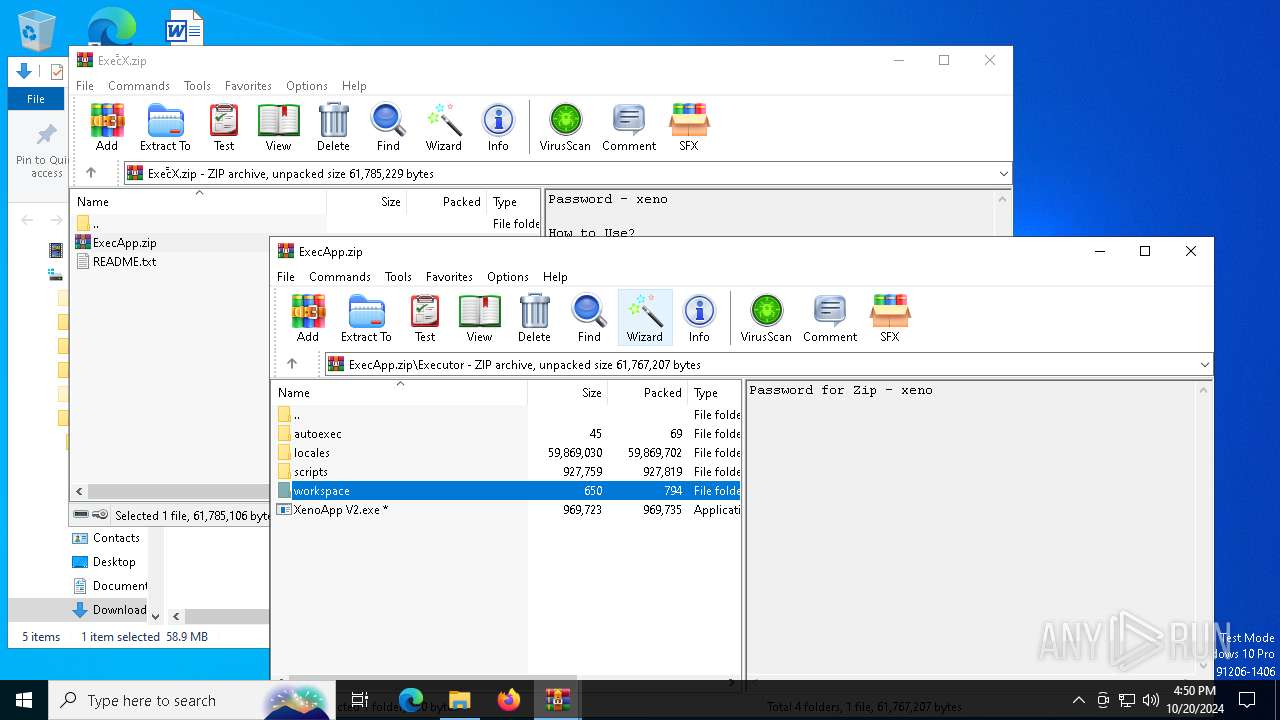Viewport: 1280px width, 720px height.
Task: Click Find icon in ExecApp.zip window
Action: tap(589, 319)
